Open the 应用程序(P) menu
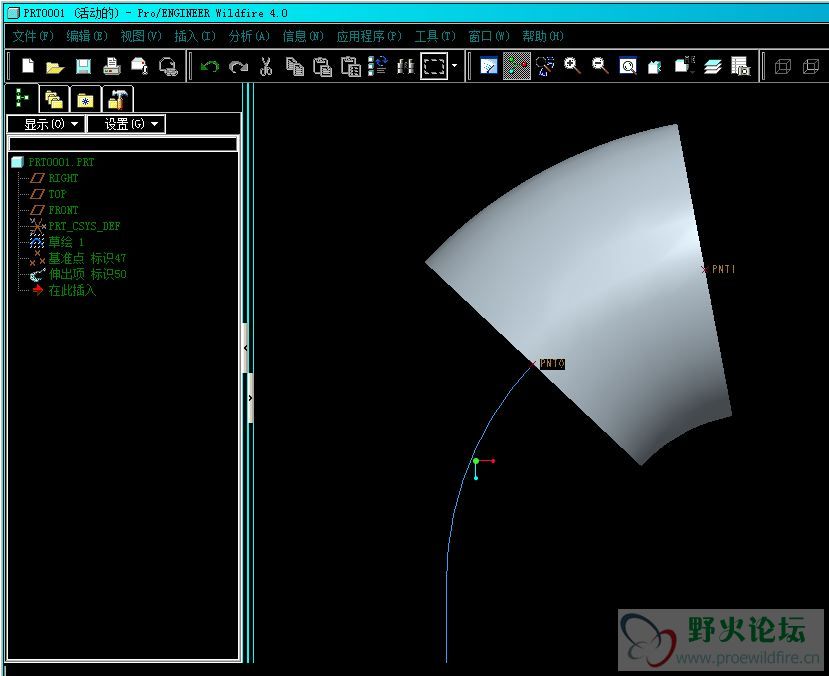Image resolution: width=829 pixels, height=676 pixels. 369,36
